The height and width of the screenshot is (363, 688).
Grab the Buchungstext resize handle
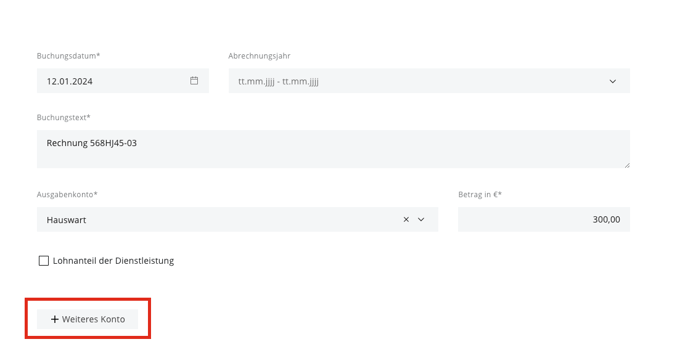(627, 165)
